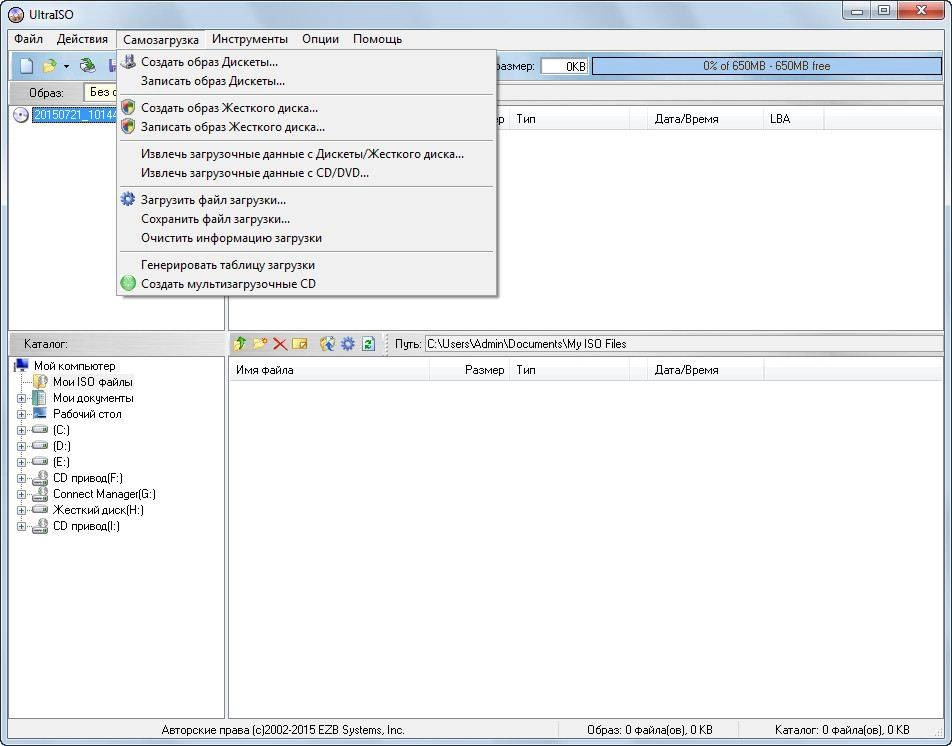952x746 pixels.
Task: Click the Connect Manager(G:) drive icon
Action: click(39, 493)
